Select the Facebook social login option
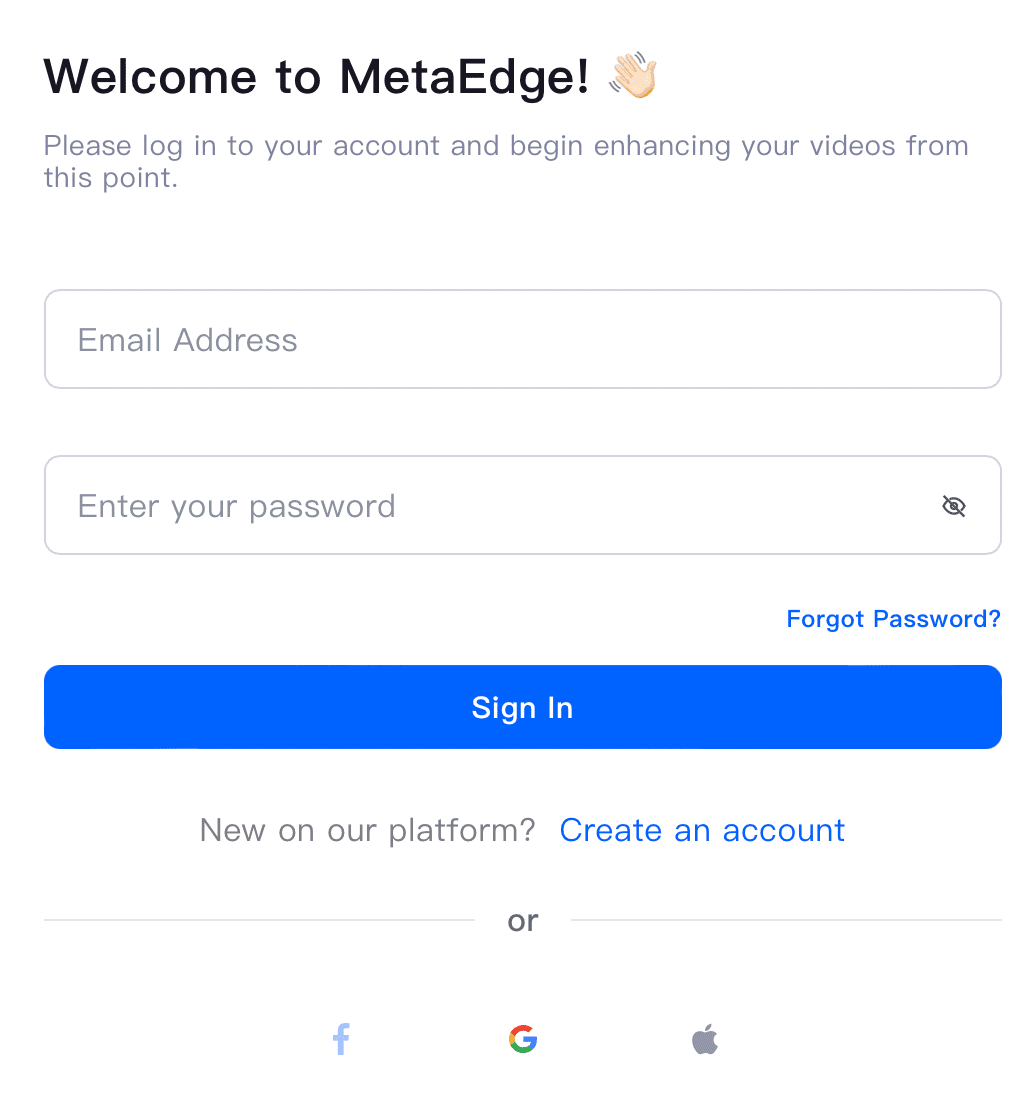The image size is (1034, 1096). [340, 1039]
